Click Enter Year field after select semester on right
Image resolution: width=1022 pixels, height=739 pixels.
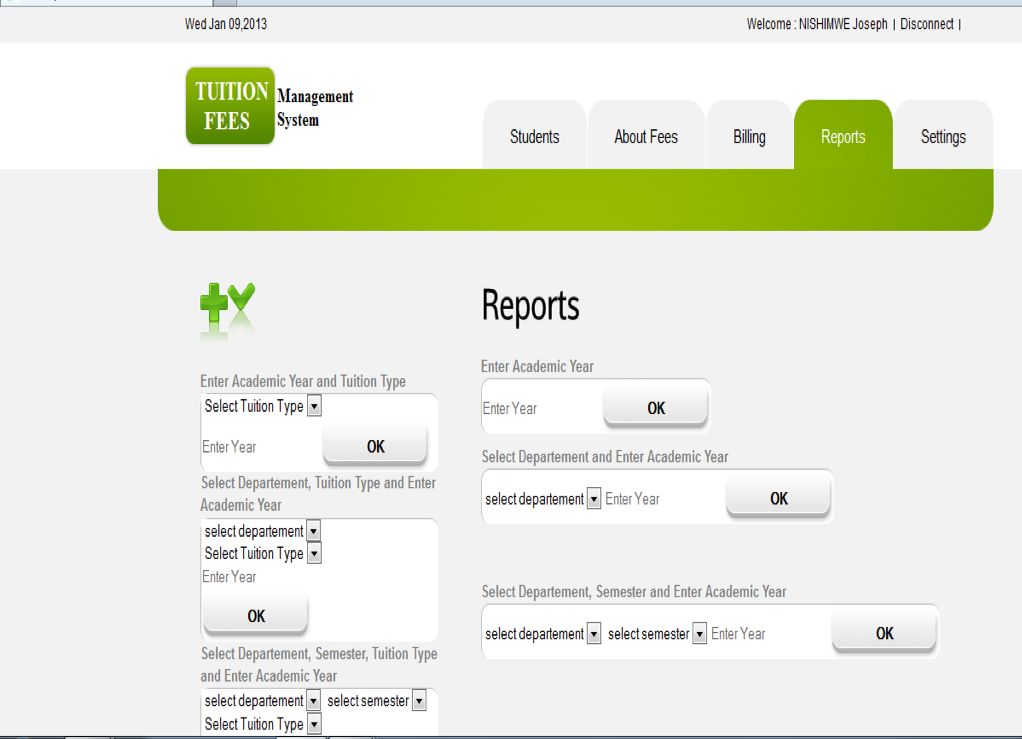point(770,634)
